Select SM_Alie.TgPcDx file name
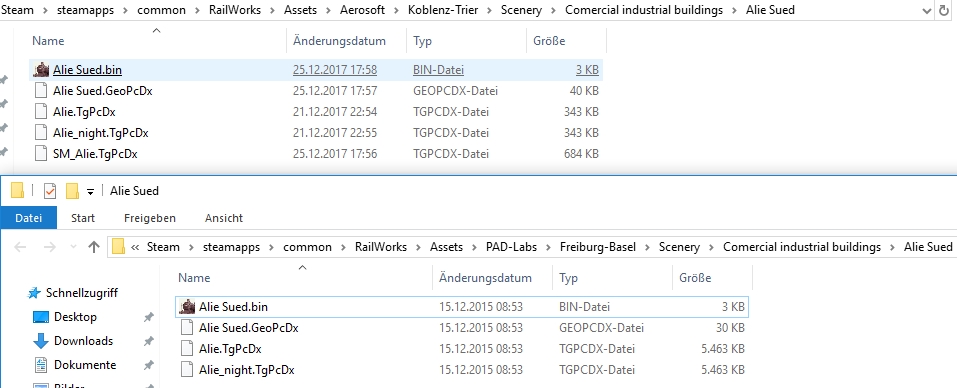 pyautogui.click(x=95, y=154)
